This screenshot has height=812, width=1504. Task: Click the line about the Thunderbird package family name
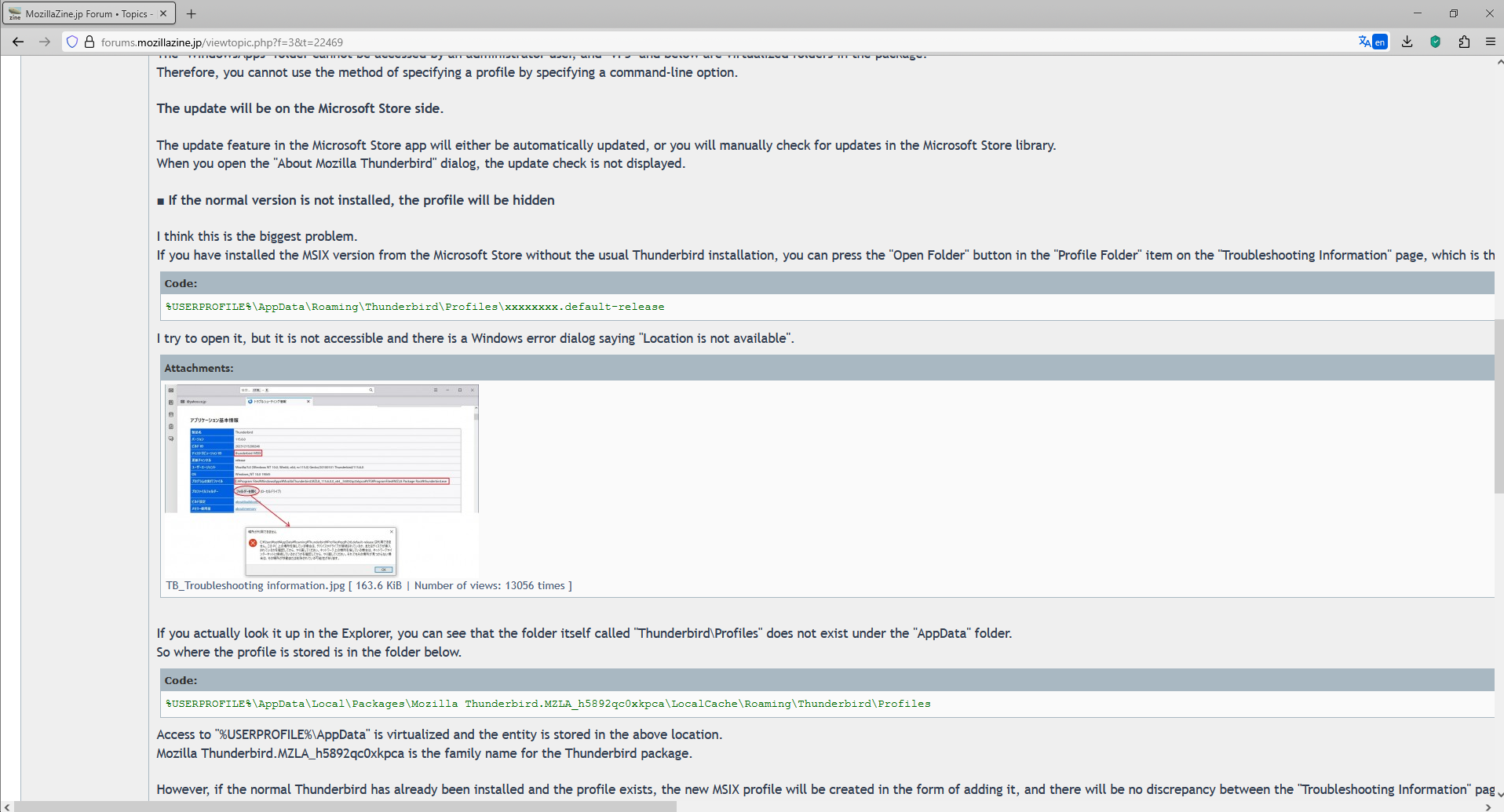[424, 753]
